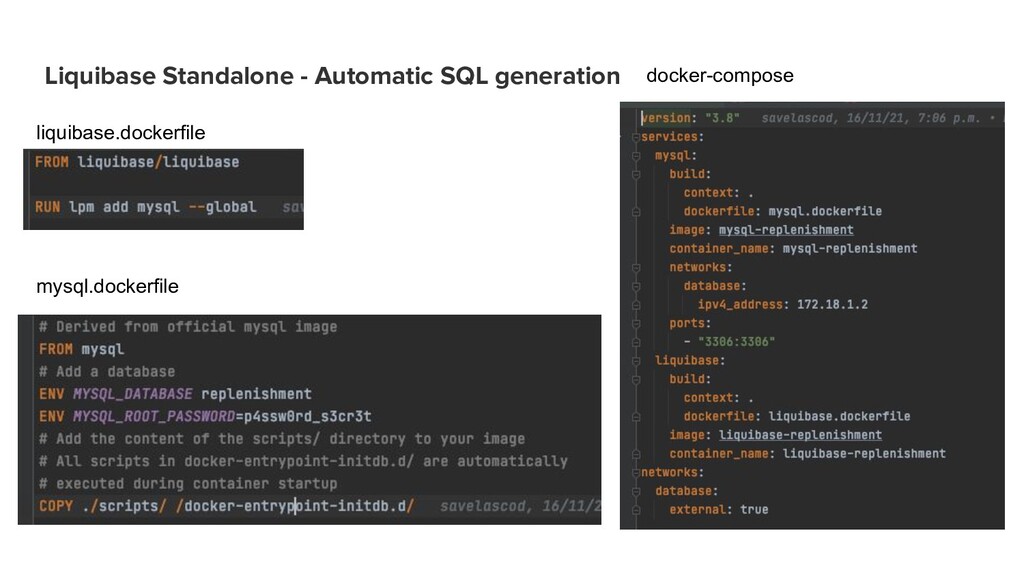
Task: Click the comment Derived from official mysql image
Action: tap(188, 327)
